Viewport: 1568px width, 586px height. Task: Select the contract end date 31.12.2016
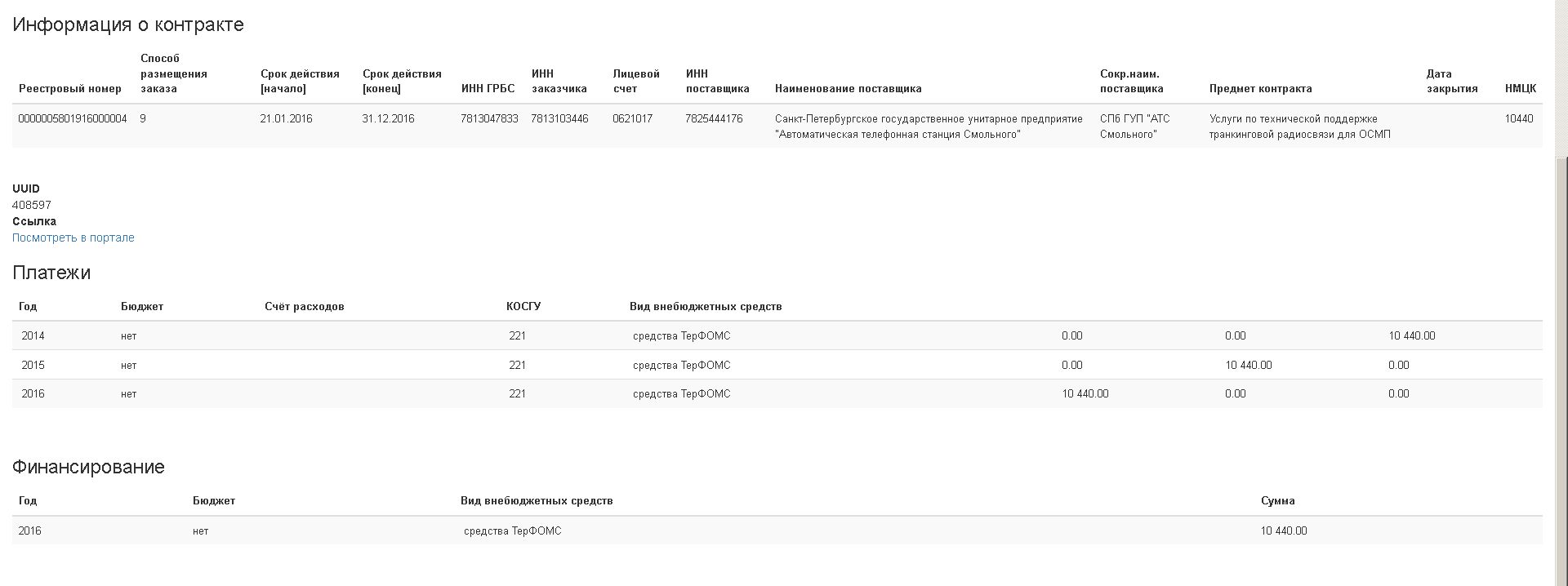coord(388,118)
